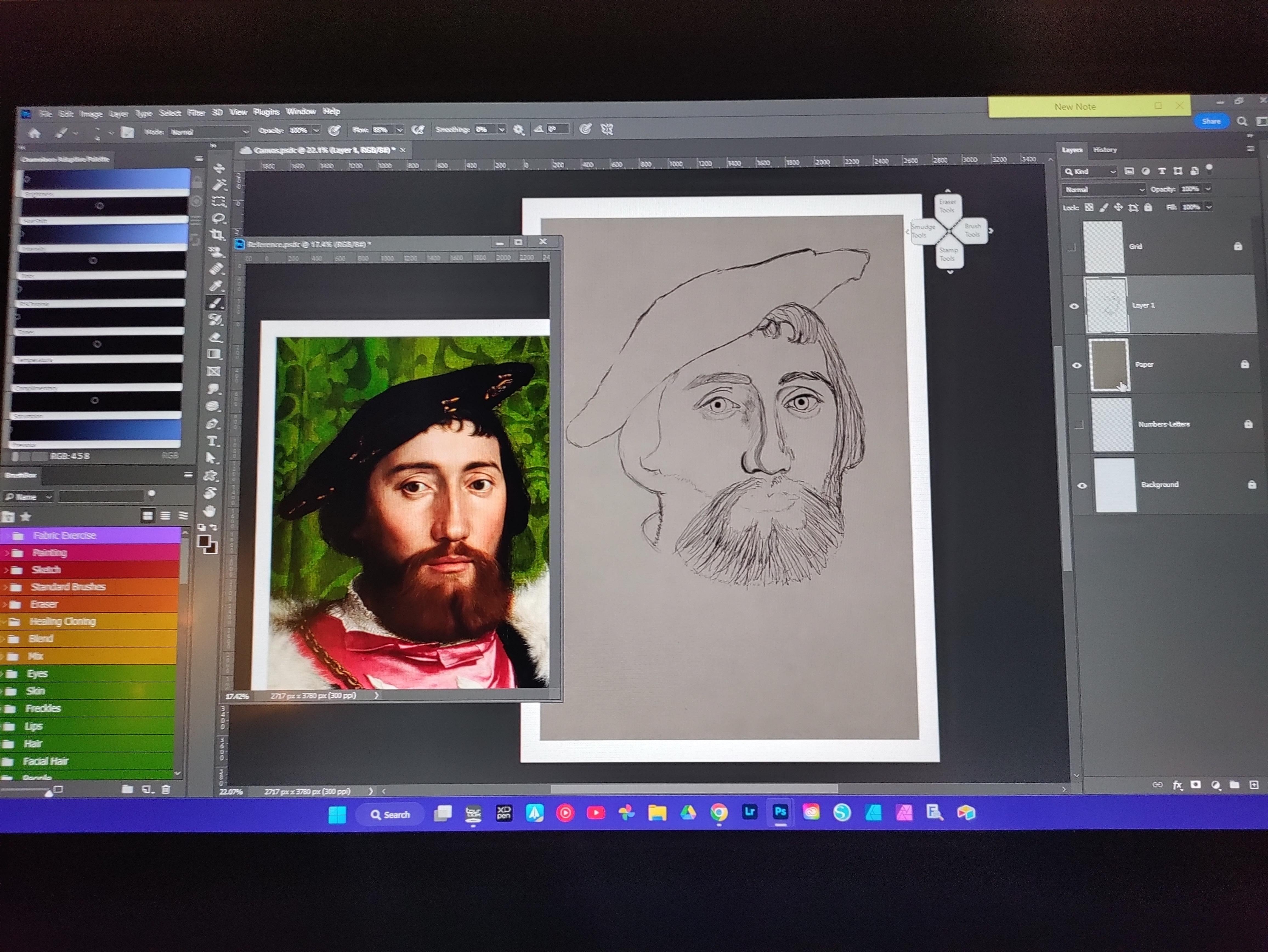Open the Select menu

(x=170, y=114)
